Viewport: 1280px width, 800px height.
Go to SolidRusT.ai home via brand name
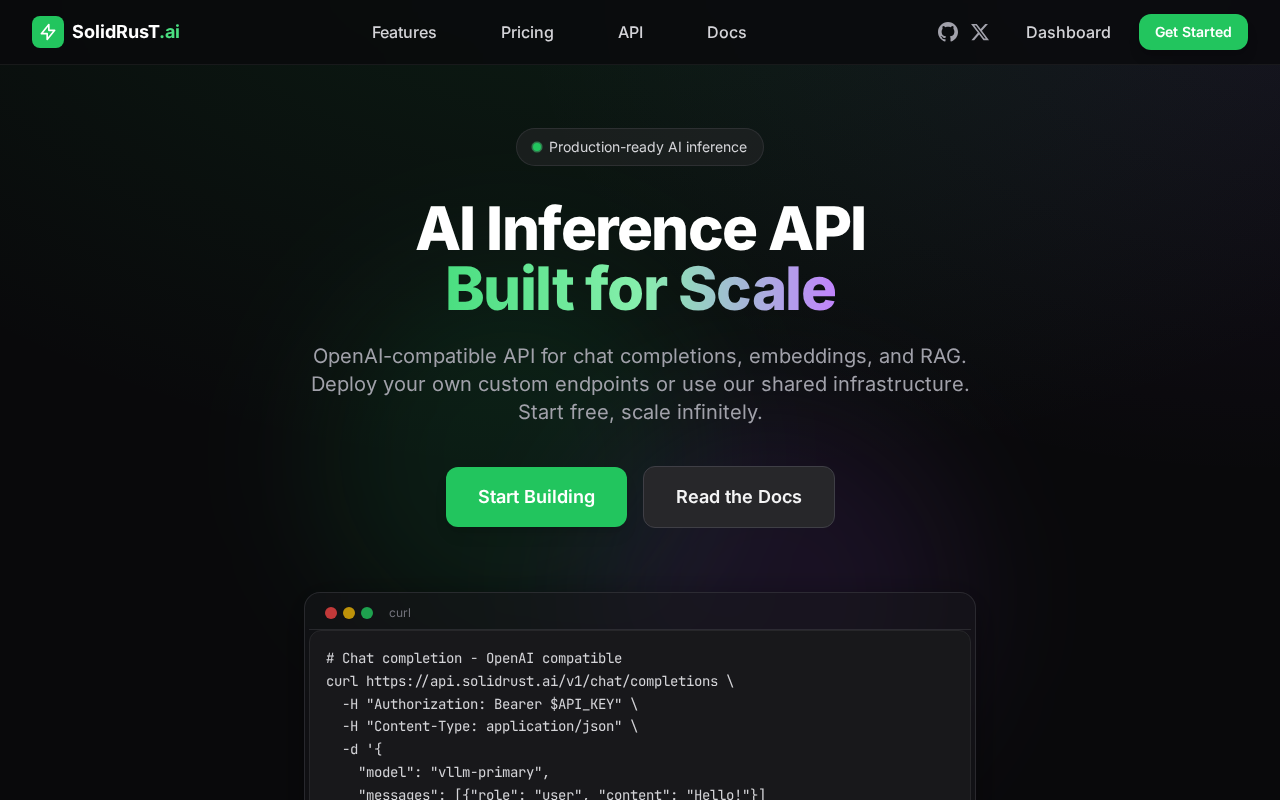126,32
